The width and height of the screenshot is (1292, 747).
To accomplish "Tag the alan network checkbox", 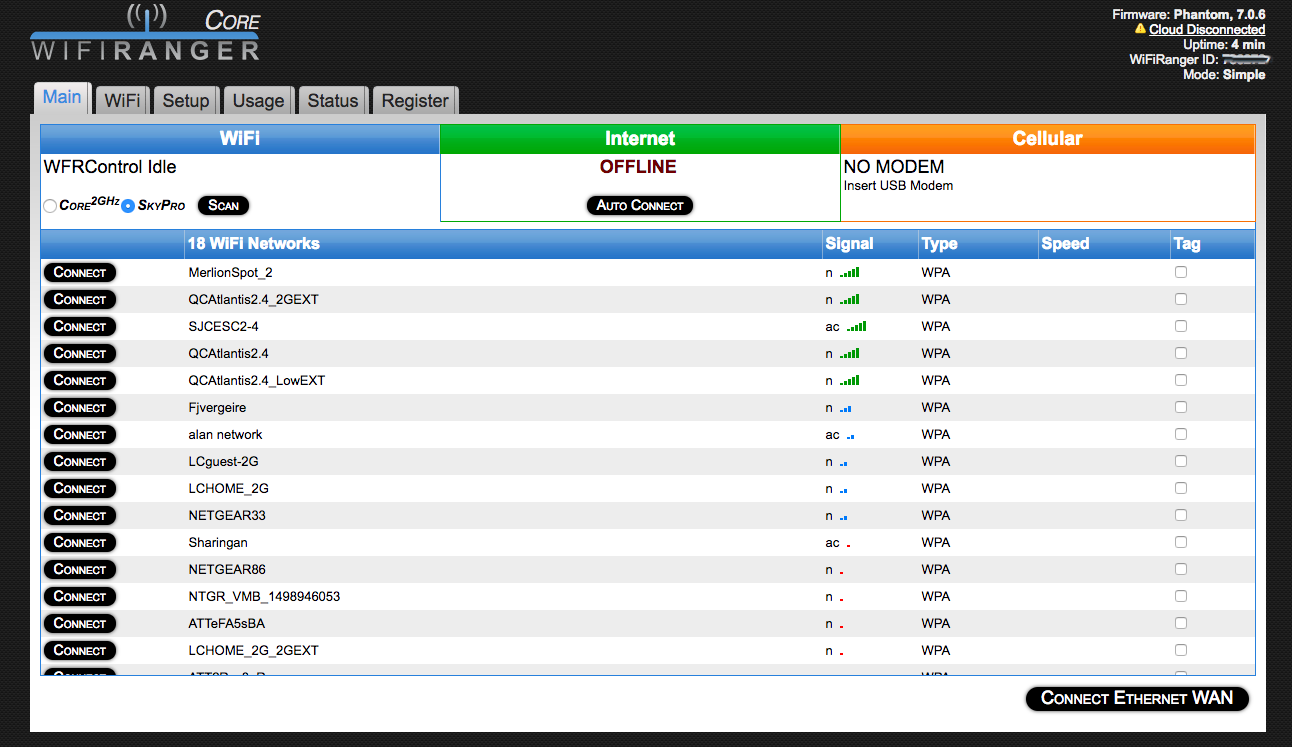I will tap(1181, 434).
